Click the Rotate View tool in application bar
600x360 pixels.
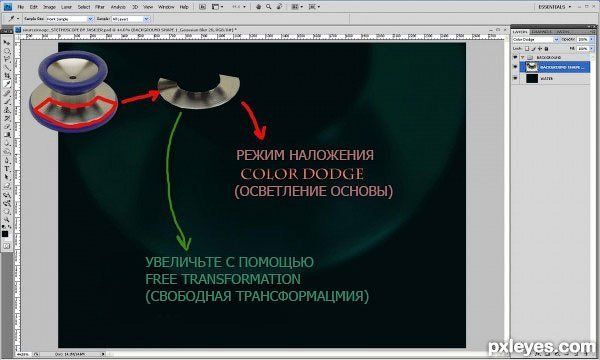[x=280, y=7]
